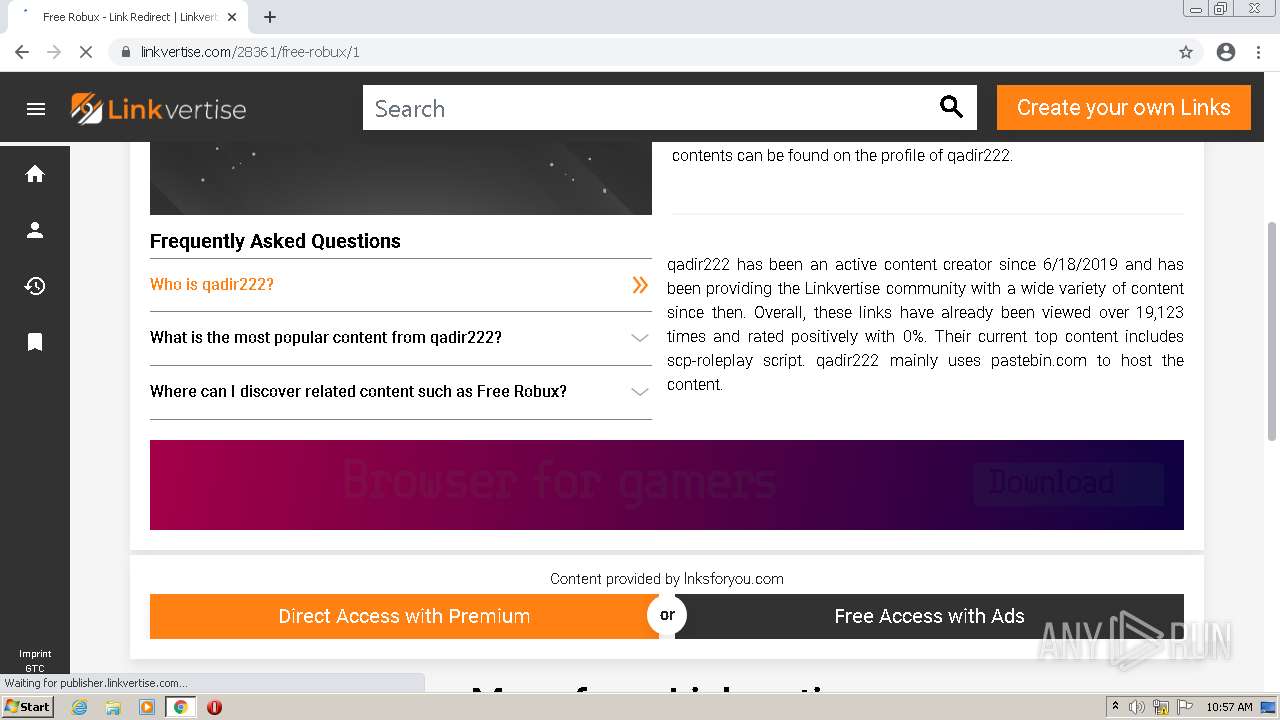Click chevron beside most popular content question
This screenshot has width=1280, height=720.
(640, 338)
